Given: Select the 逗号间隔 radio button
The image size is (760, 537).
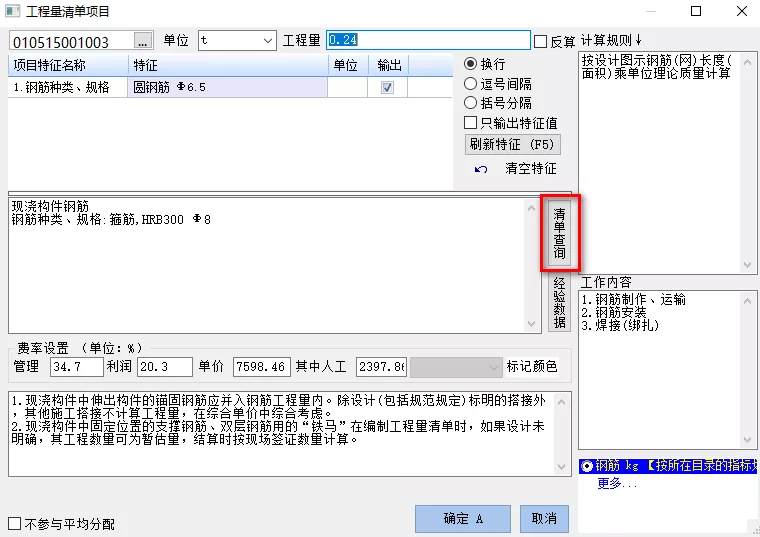Looking at the screenshot, I should (471, 84).
